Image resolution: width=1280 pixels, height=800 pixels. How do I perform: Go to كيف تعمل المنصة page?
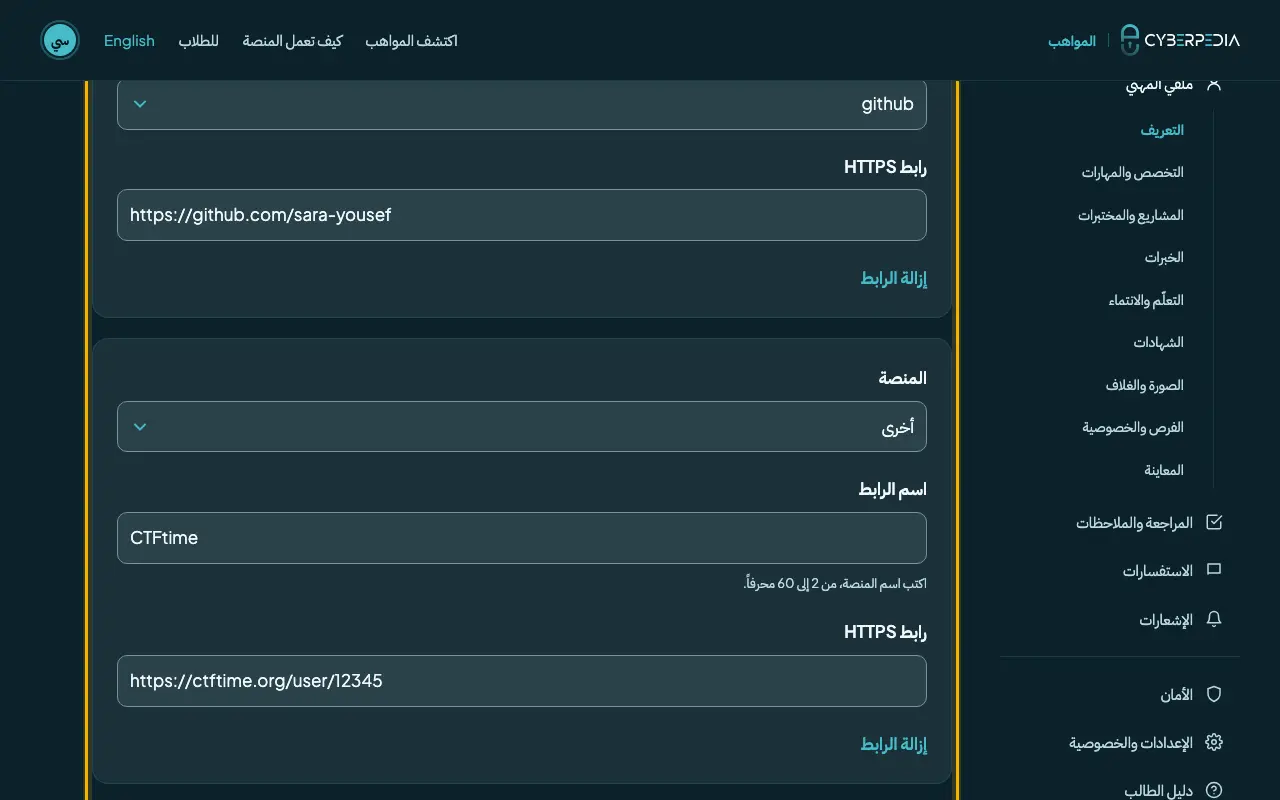[x=292, y=41]
